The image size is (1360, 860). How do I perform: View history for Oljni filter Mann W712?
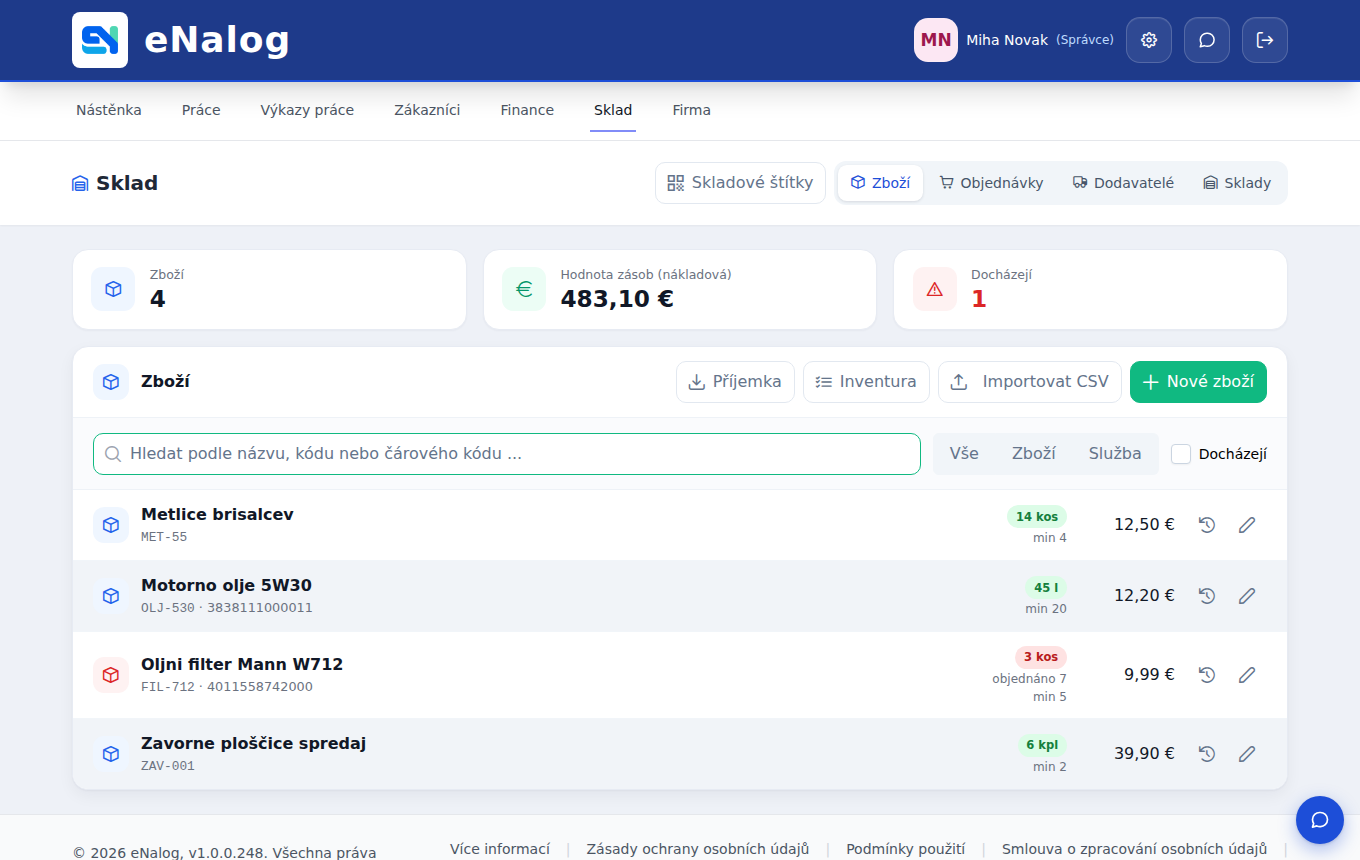click(1207, 675)
